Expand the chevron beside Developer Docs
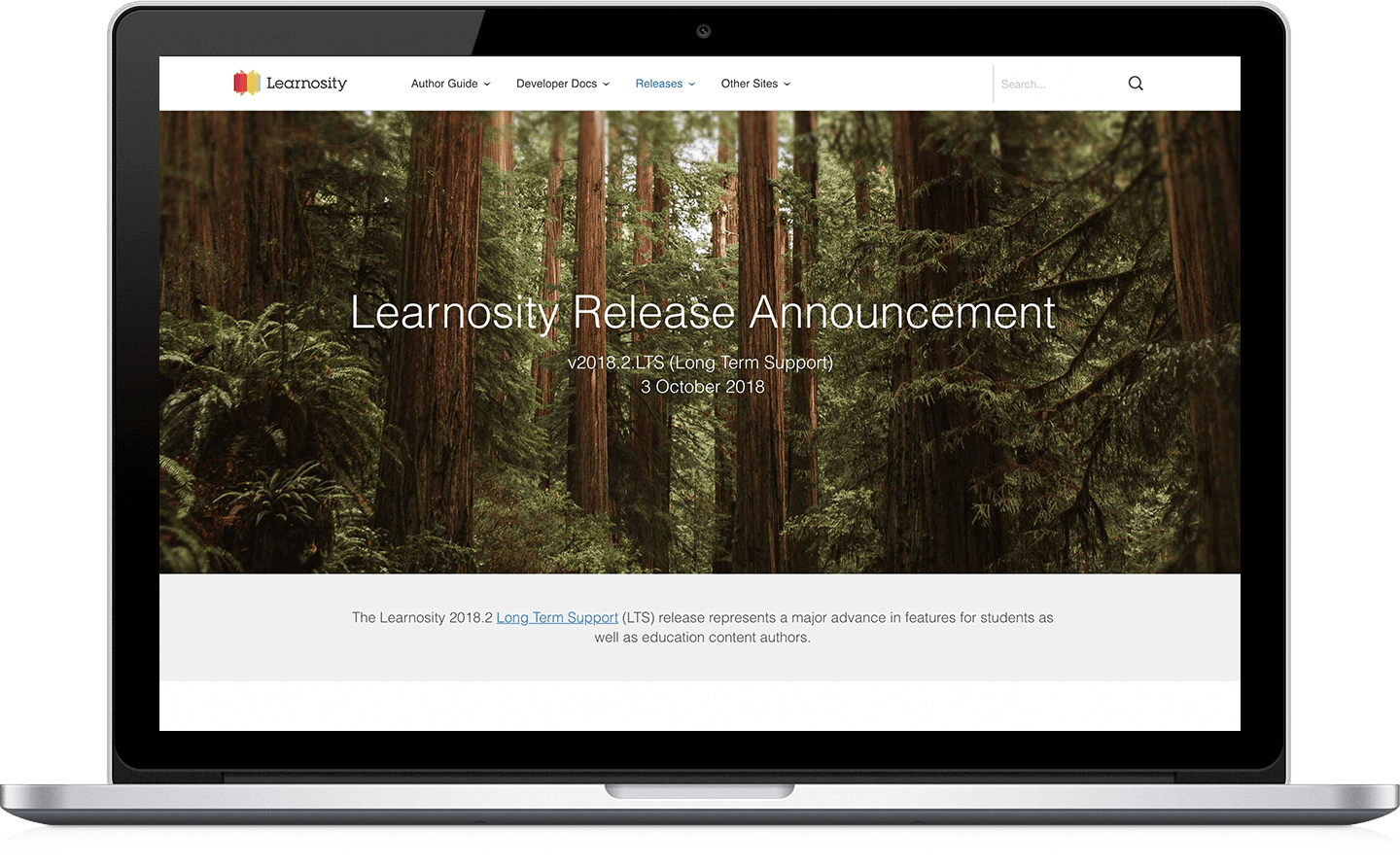 click(606, 85)
